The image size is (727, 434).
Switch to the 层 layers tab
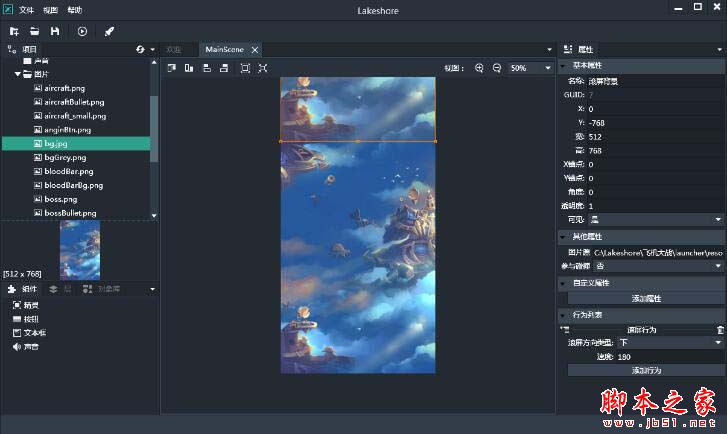(x=61, y=289)
